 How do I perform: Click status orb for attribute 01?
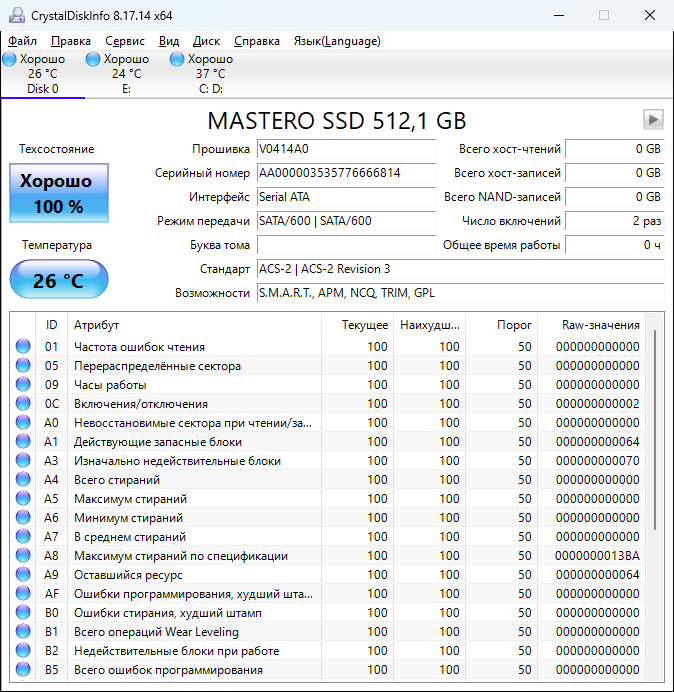pyautogui.click(x=23, y=346)
